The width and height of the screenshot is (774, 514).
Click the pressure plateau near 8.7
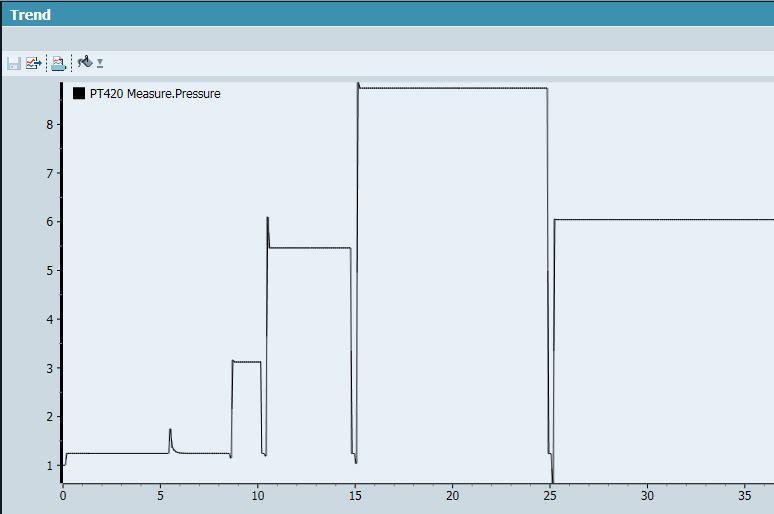(x=453, y=88)
